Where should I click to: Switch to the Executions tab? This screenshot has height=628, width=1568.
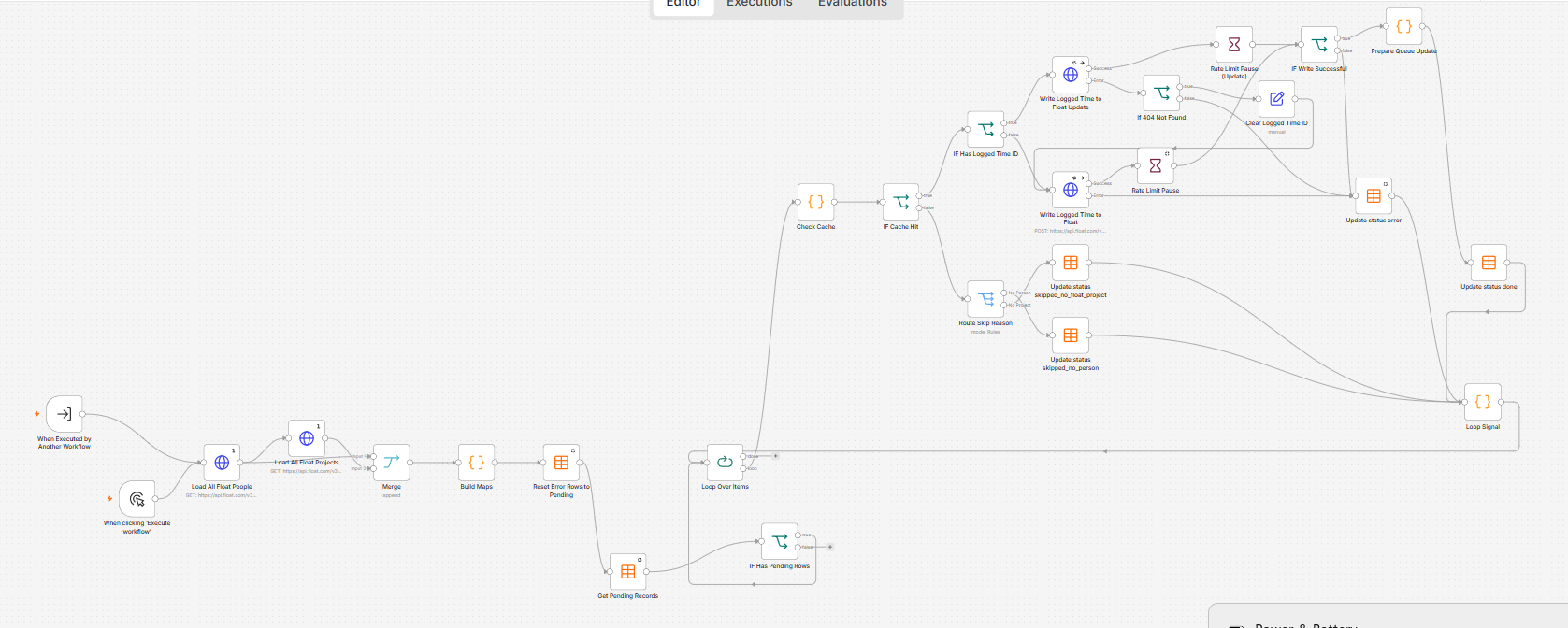pos(759,4)
